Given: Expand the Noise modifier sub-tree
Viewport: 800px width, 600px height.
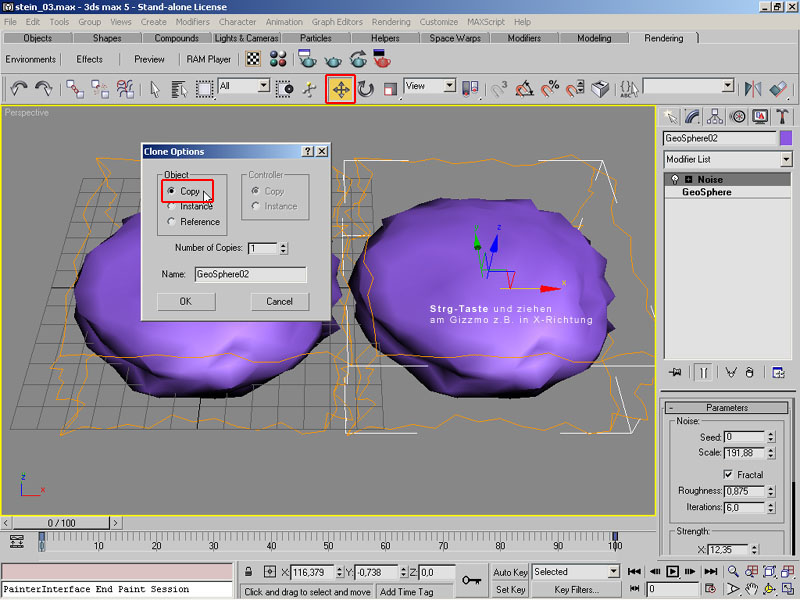Looking at the screenshot, I should [x=688, y=180].
